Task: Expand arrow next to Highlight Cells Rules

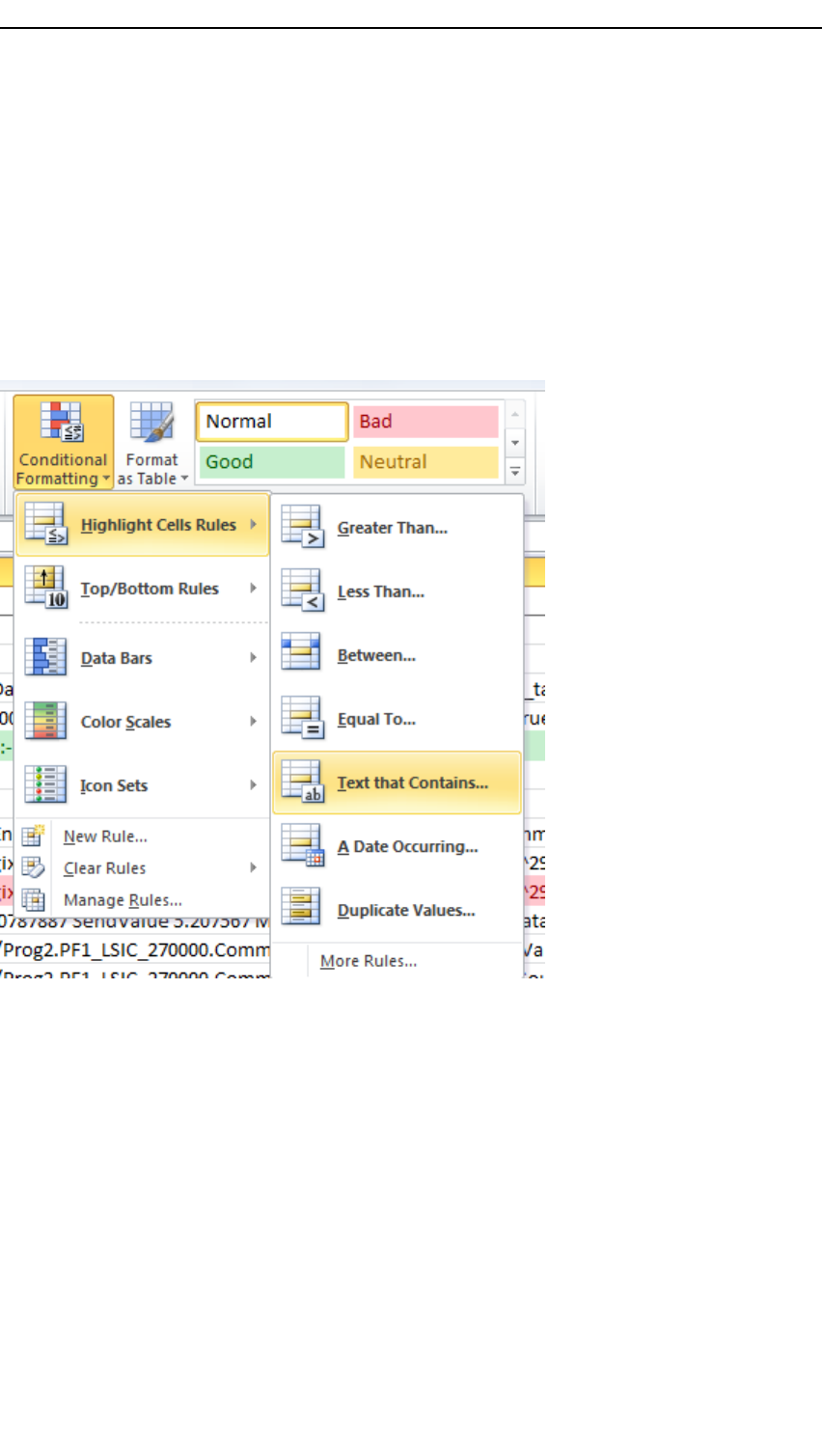Action: [253, 524]
